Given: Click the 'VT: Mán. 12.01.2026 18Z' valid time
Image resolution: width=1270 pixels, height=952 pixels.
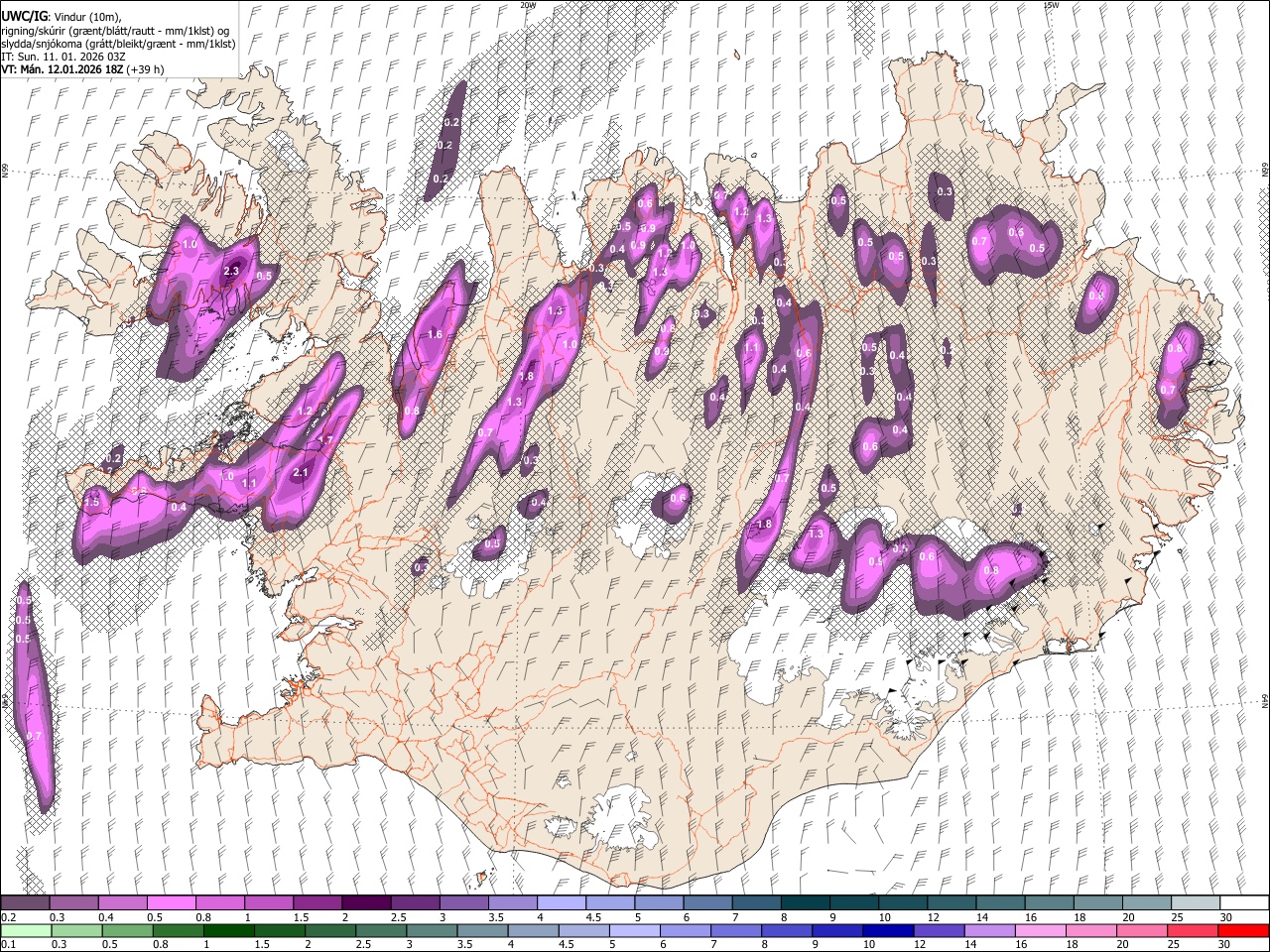Looking at the screenshot, I should (x=63, y=69).
